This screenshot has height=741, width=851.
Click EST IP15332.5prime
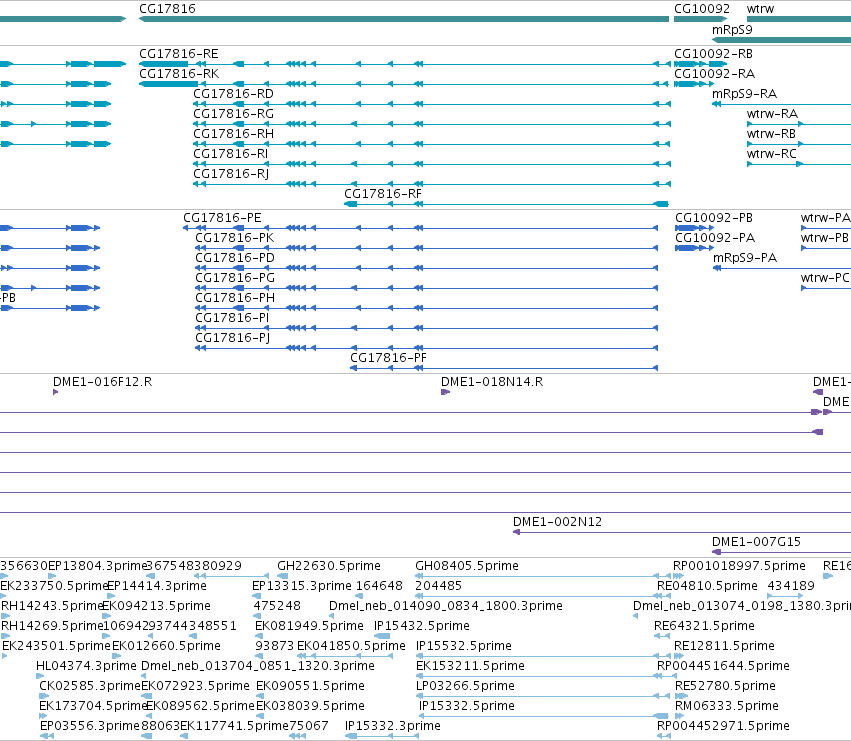click(x=467, y=706)
